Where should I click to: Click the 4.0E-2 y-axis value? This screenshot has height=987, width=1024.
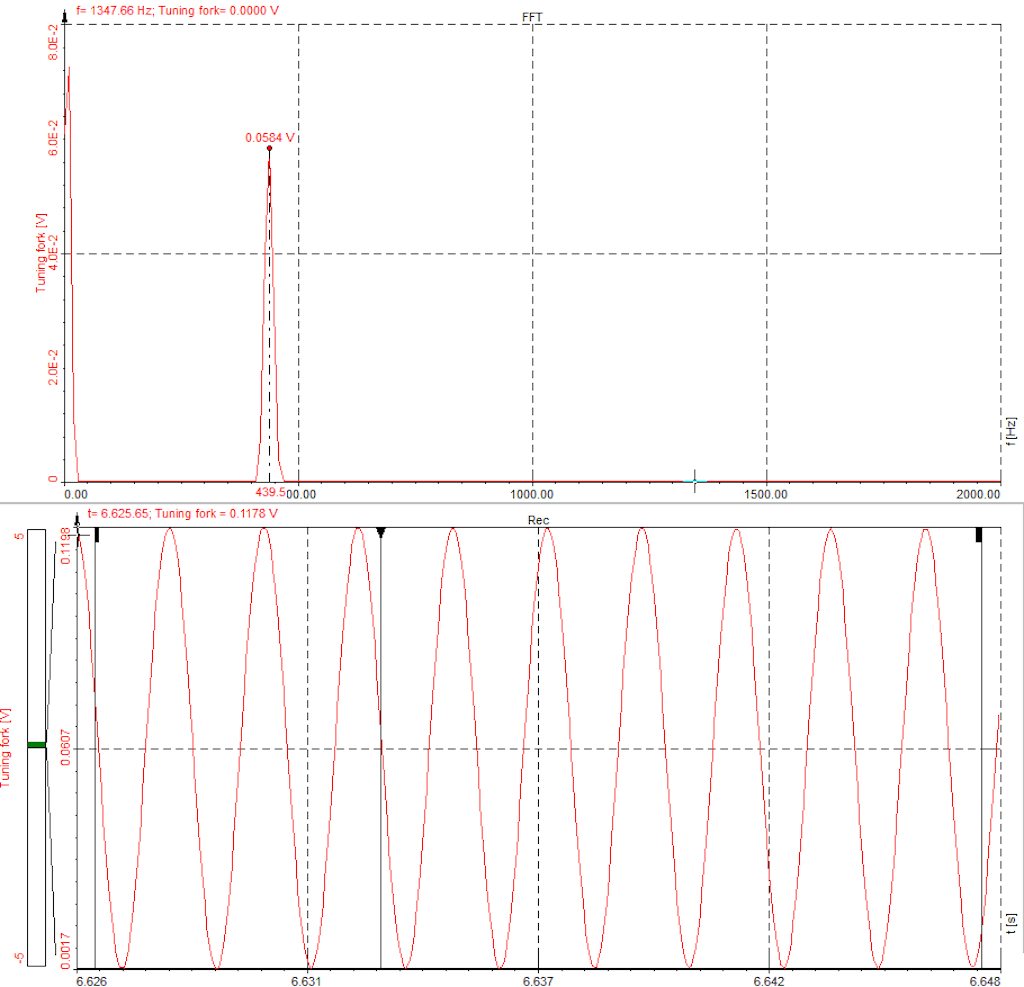(54, 253)
